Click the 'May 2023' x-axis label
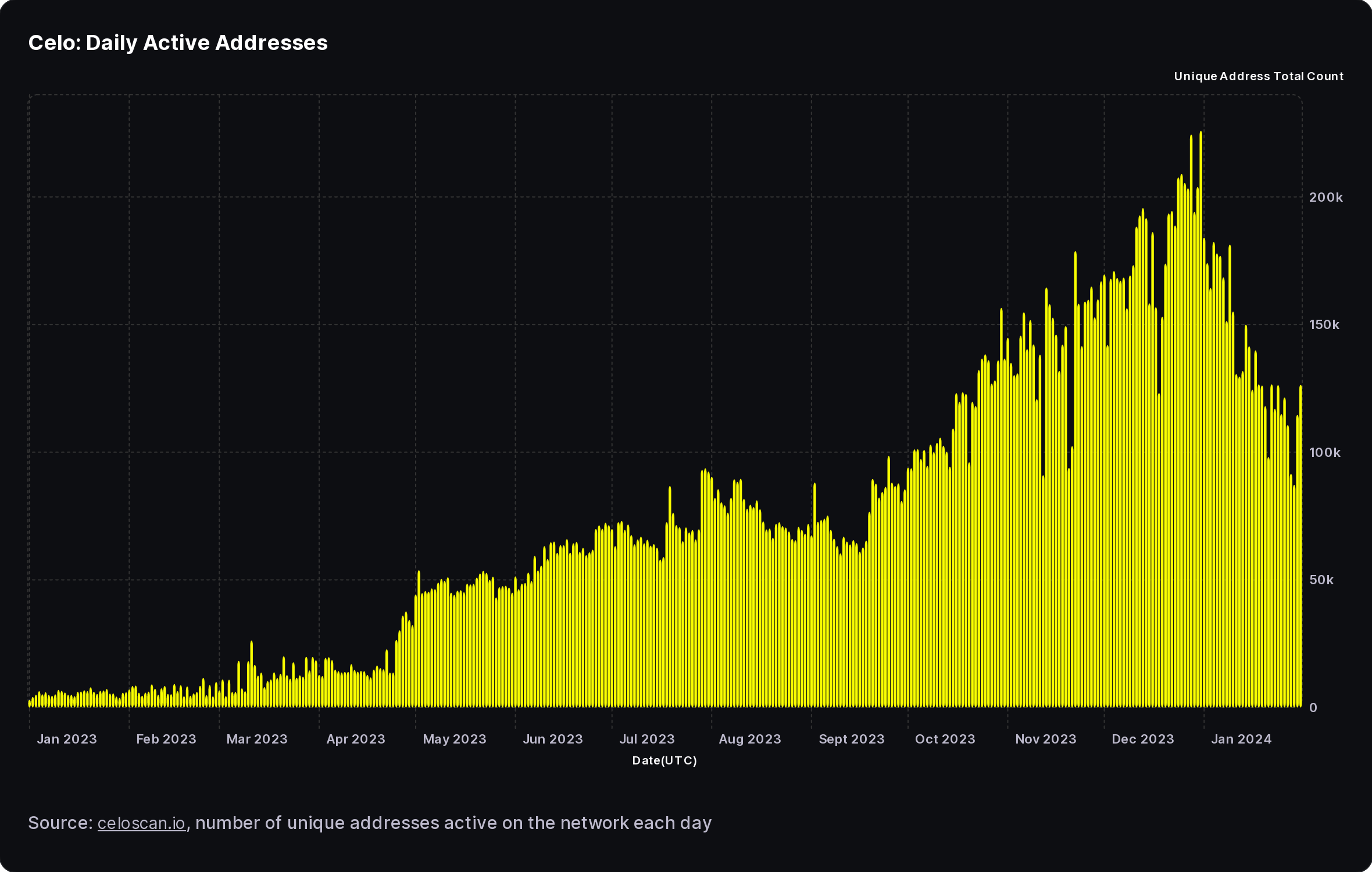Screen dimensions: 1372x872 455,739
